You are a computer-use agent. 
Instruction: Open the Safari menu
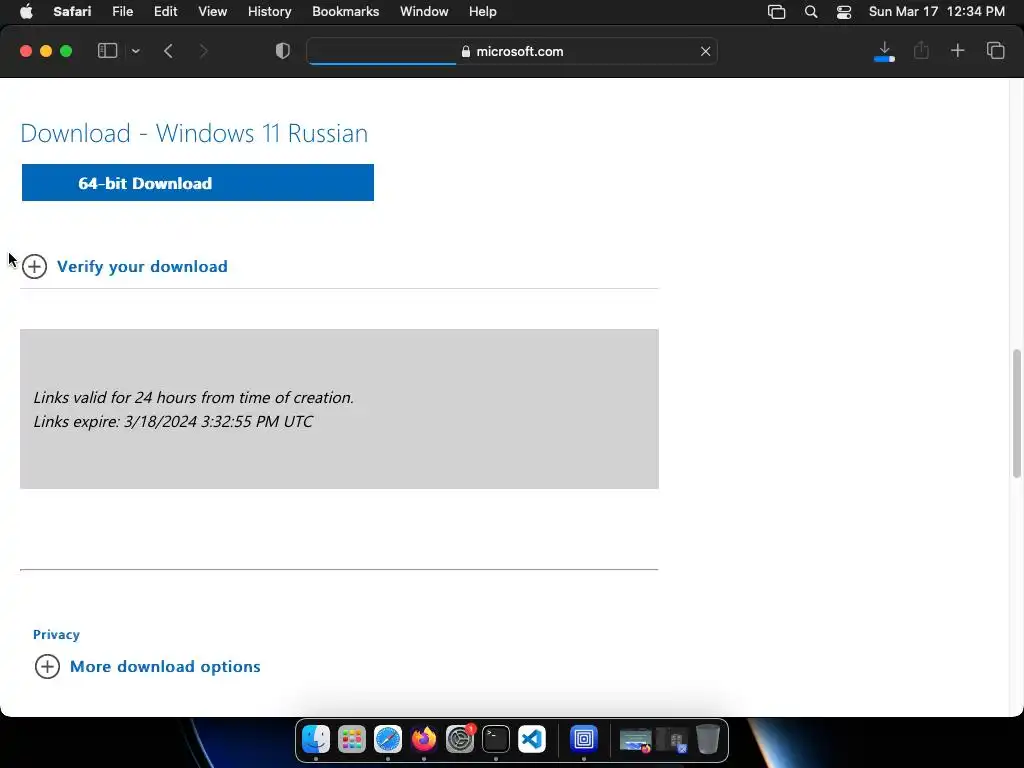point(72,12)
